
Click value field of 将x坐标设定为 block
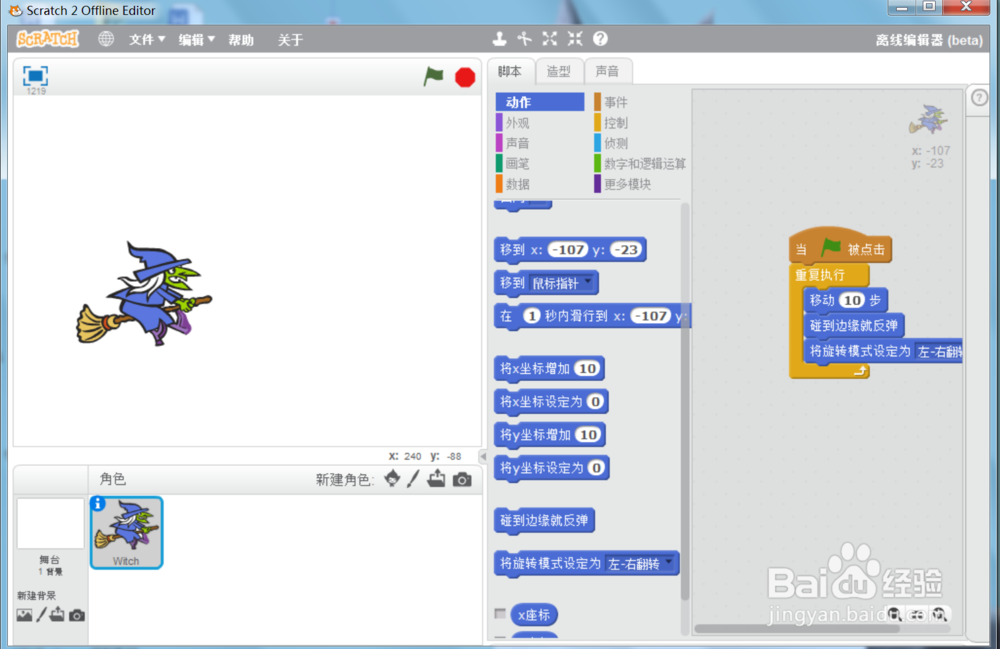(x=595, y=402)
